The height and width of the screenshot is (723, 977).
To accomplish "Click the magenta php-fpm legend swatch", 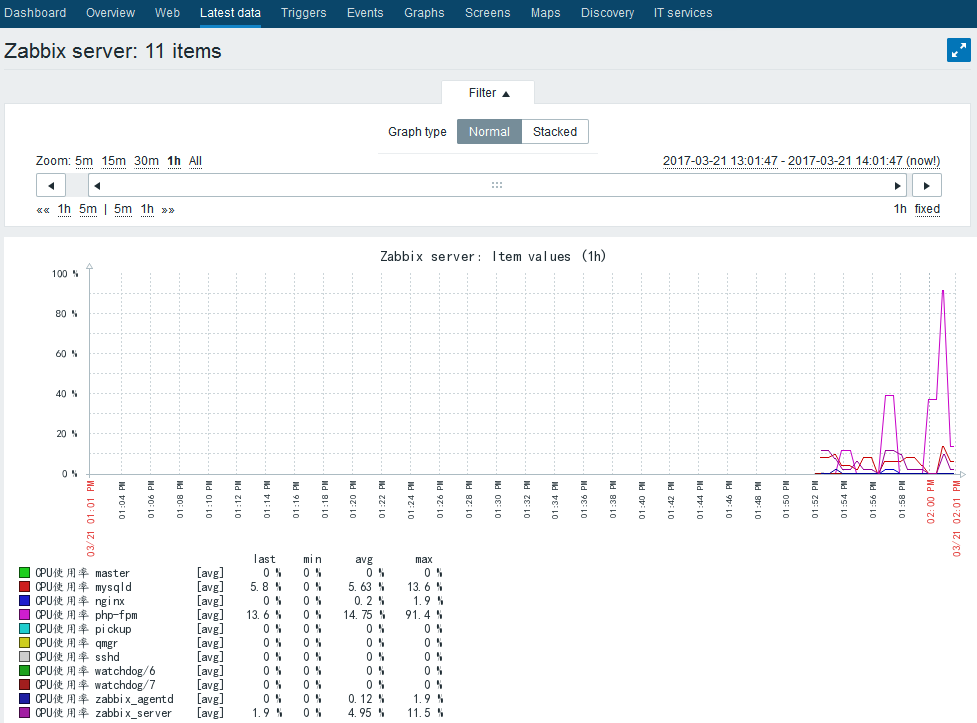I will tap(24, 615).
